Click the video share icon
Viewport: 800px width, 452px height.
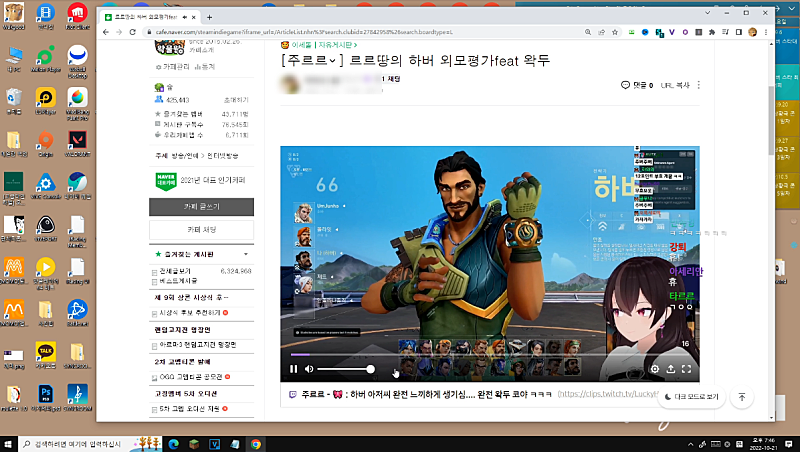coord(670,369)
